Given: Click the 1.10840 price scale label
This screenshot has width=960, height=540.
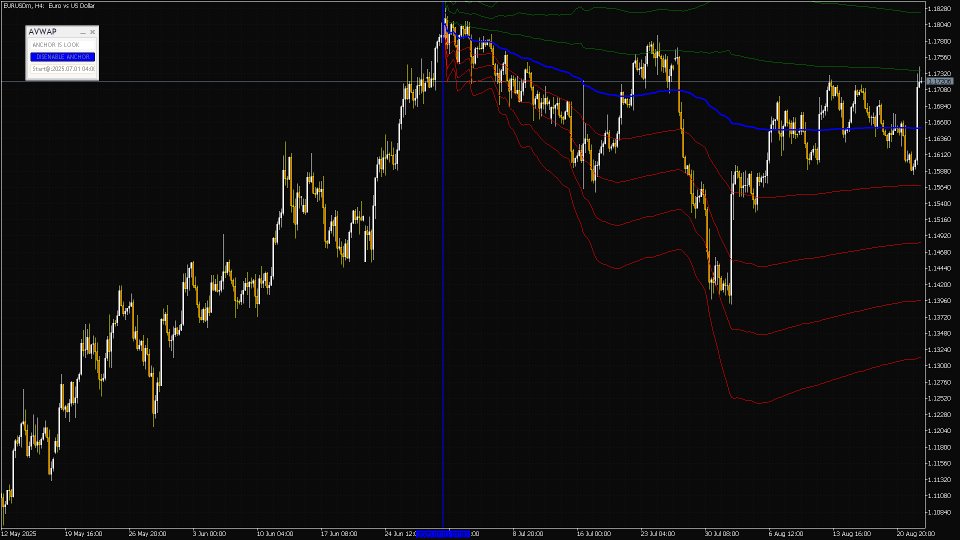Looking at the screenshot, I should click(939, 512).
